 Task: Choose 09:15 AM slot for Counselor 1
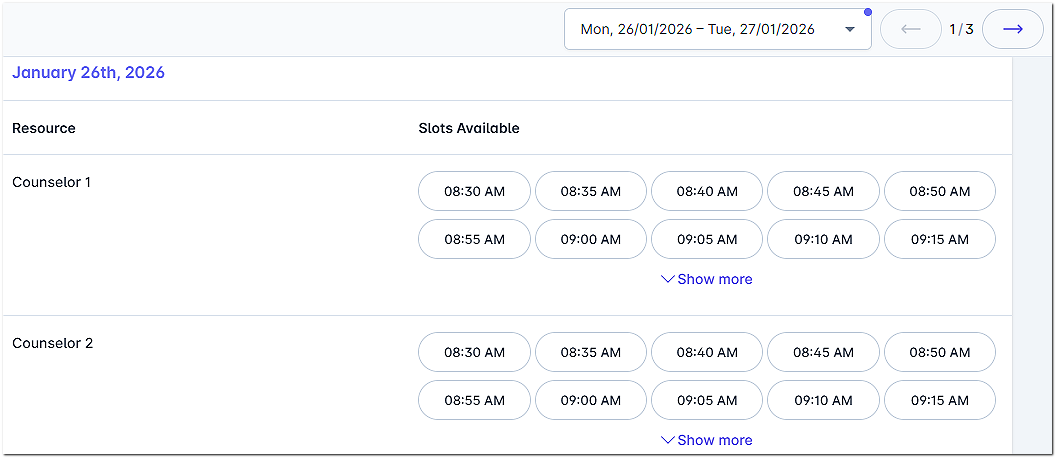pos(940,239)
